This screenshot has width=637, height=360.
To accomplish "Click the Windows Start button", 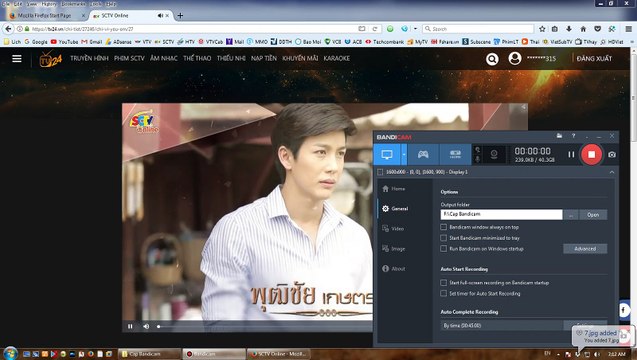I will 10,353.
